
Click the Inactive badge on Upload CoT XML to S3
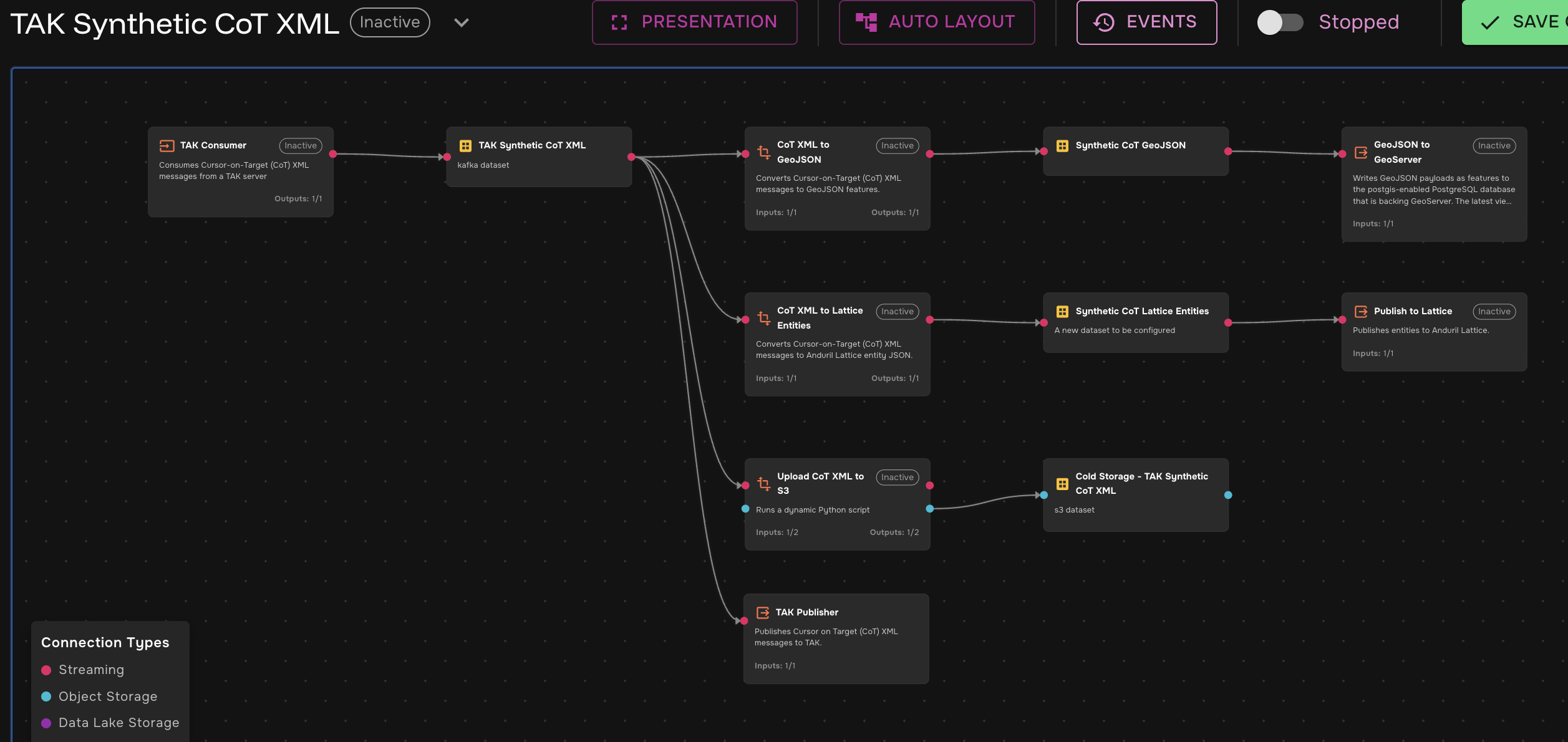898,478
